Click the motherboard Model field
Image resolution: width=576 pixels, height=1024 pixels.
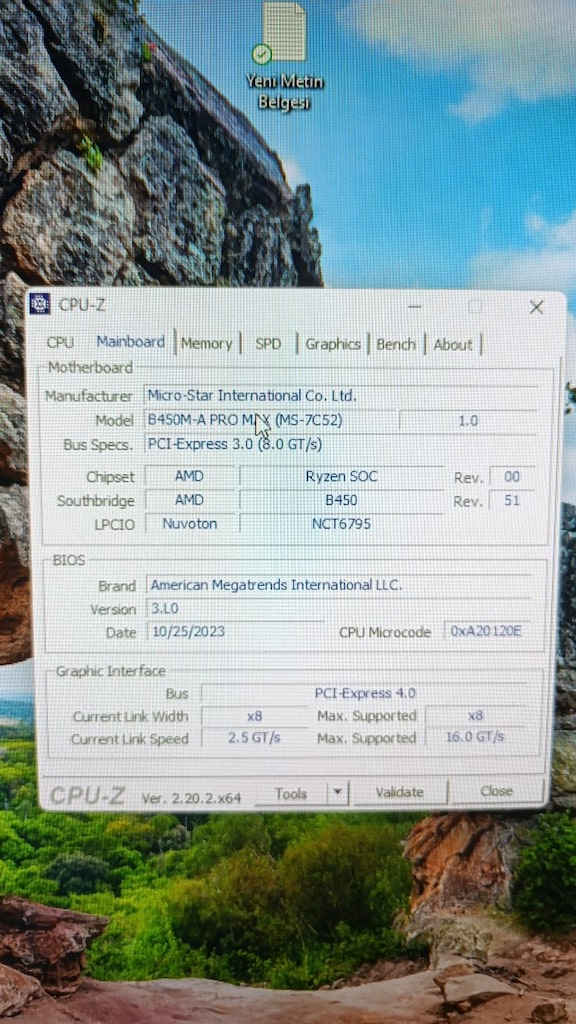click(x=270, y=420)
